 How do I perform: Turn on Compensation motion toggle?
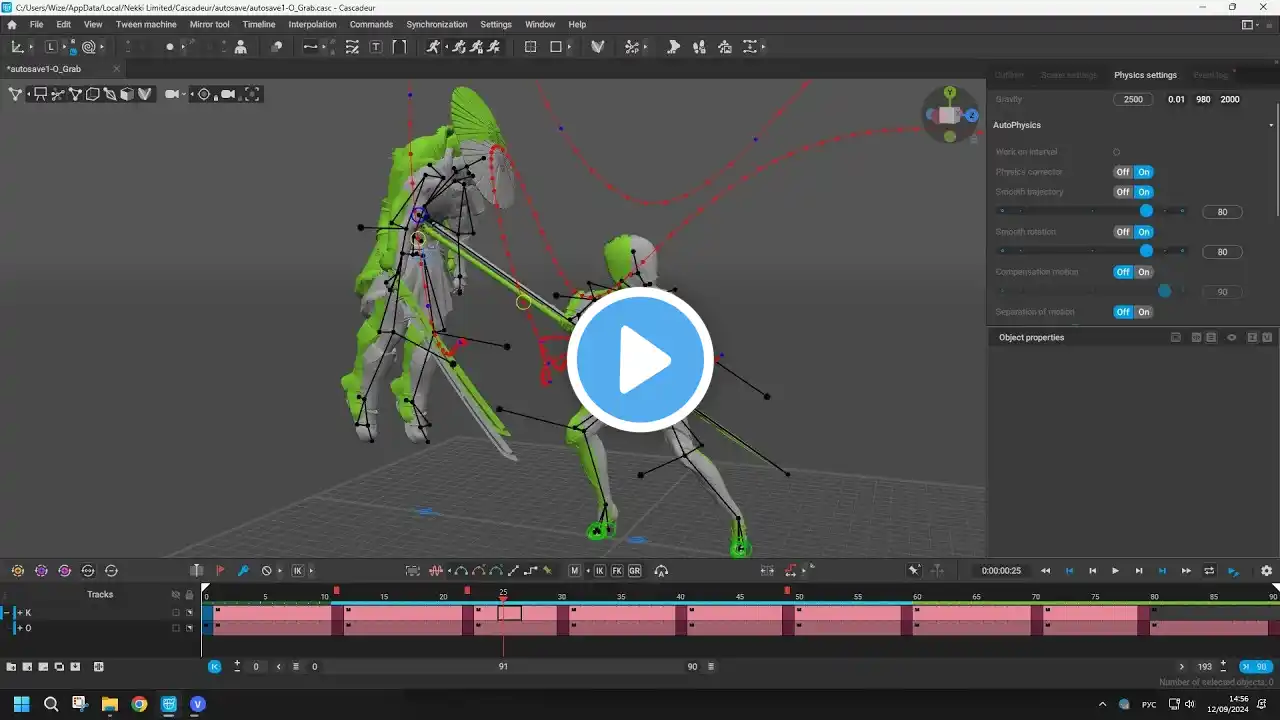pos(1144,272)
